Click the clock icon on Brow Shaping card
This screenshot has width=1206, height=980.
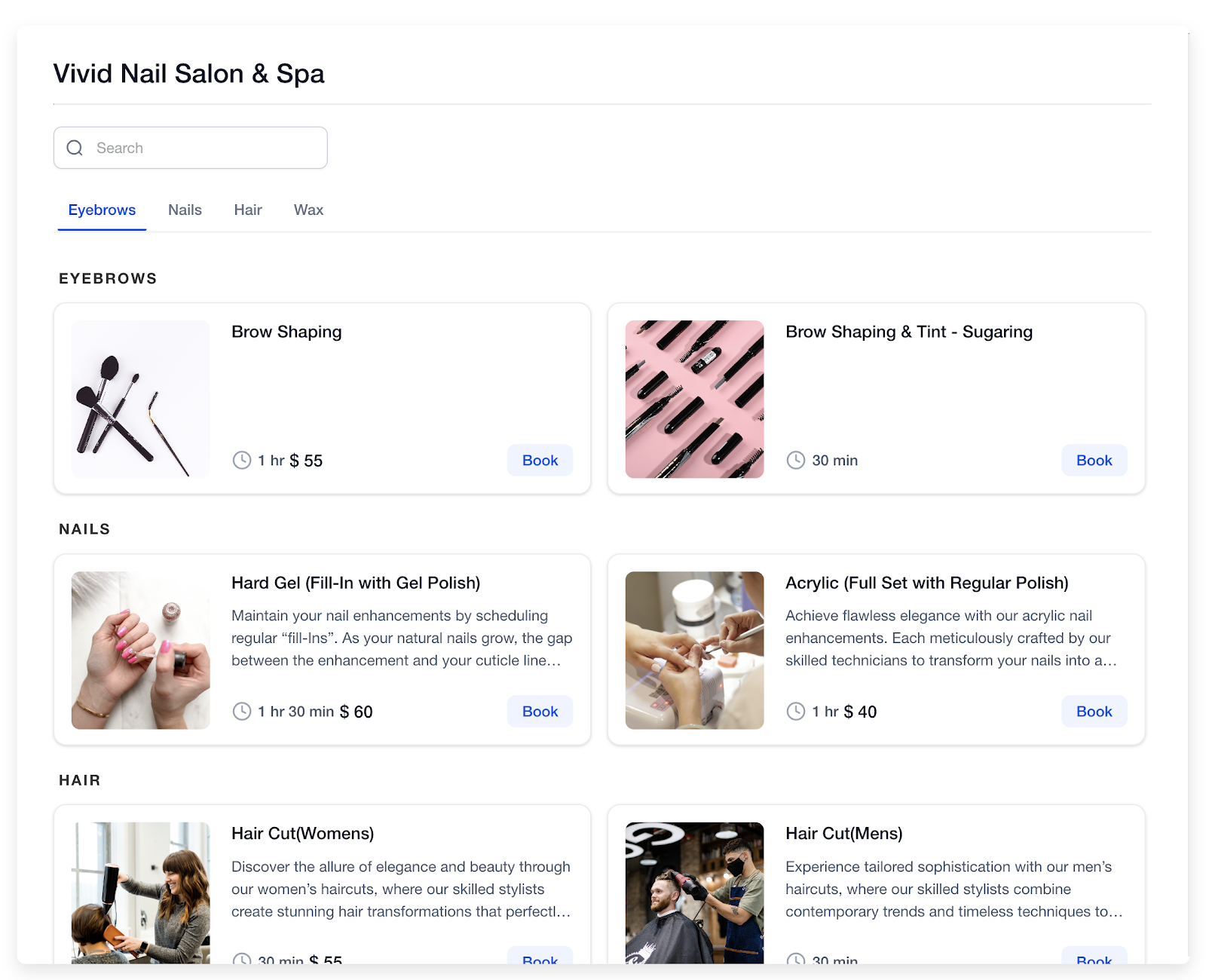241,460
